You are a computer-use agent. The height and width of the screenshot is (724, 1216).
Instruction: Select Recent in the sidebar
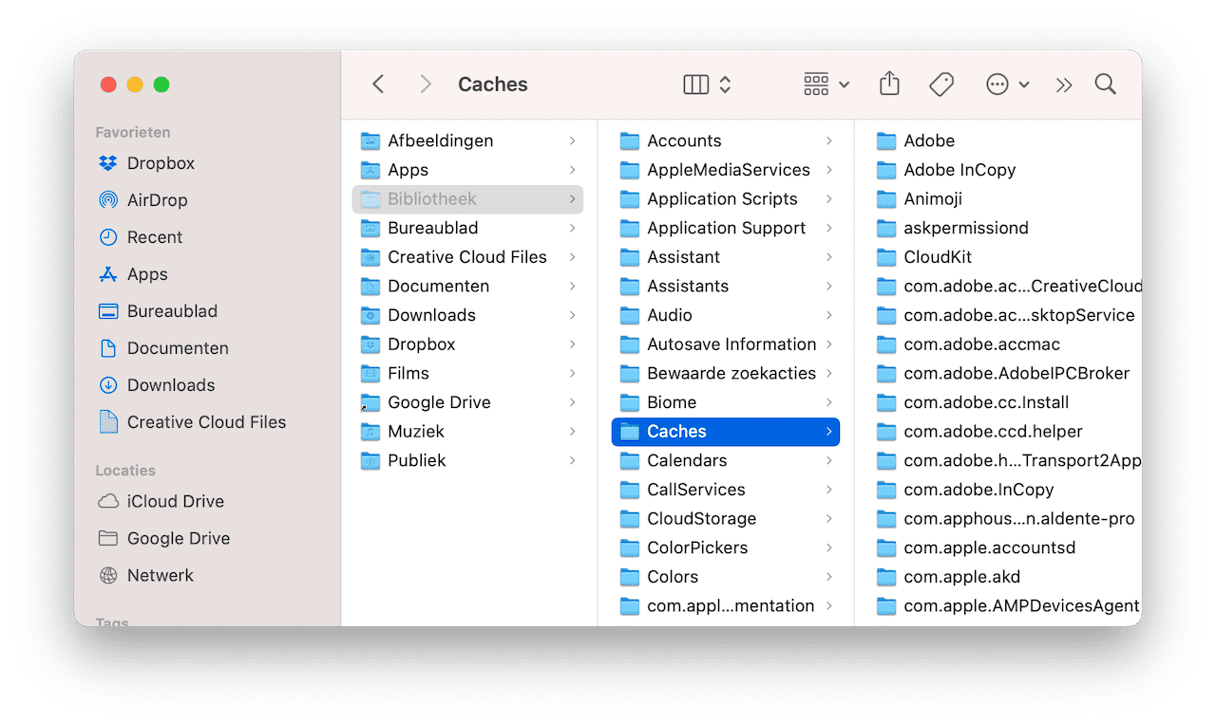[x=154, y=237]
